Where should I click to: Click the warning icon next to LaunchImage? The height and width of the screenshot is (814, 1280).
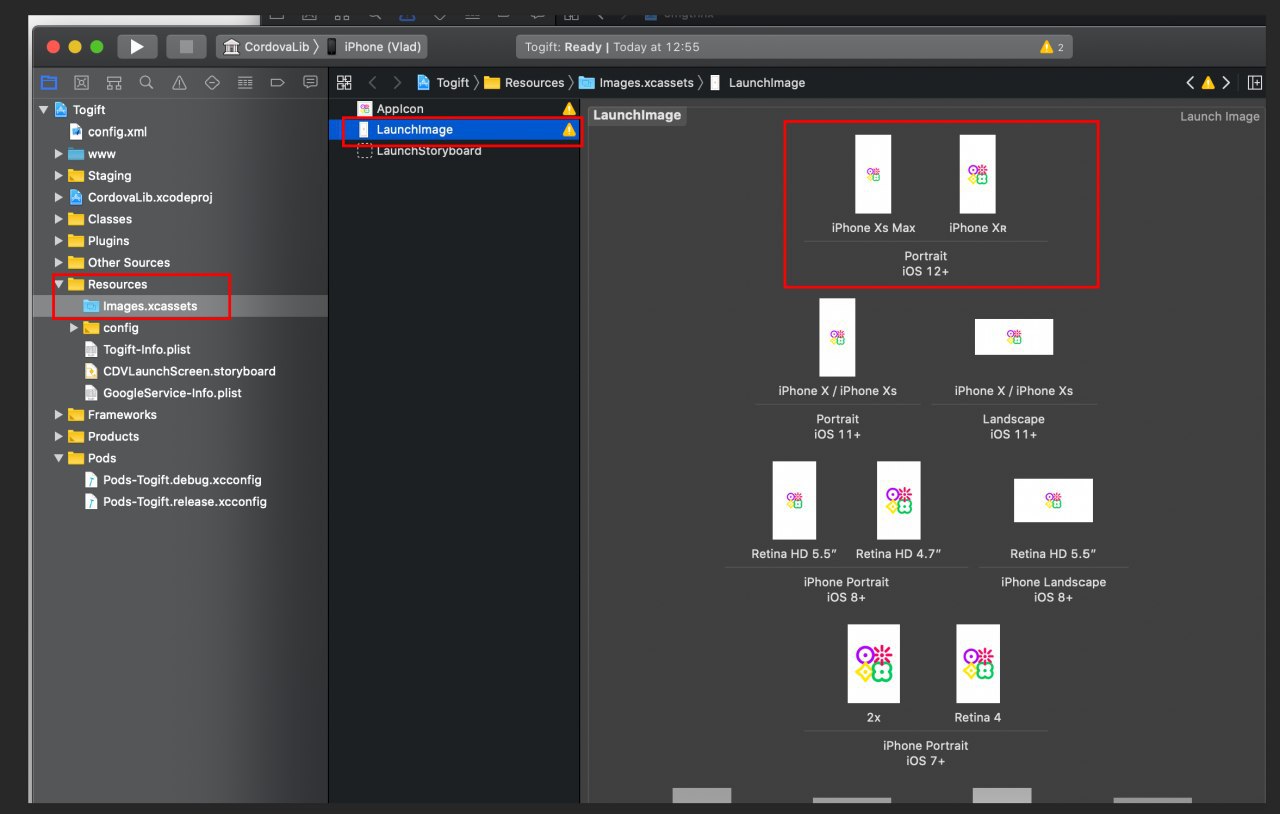point(569,130)
